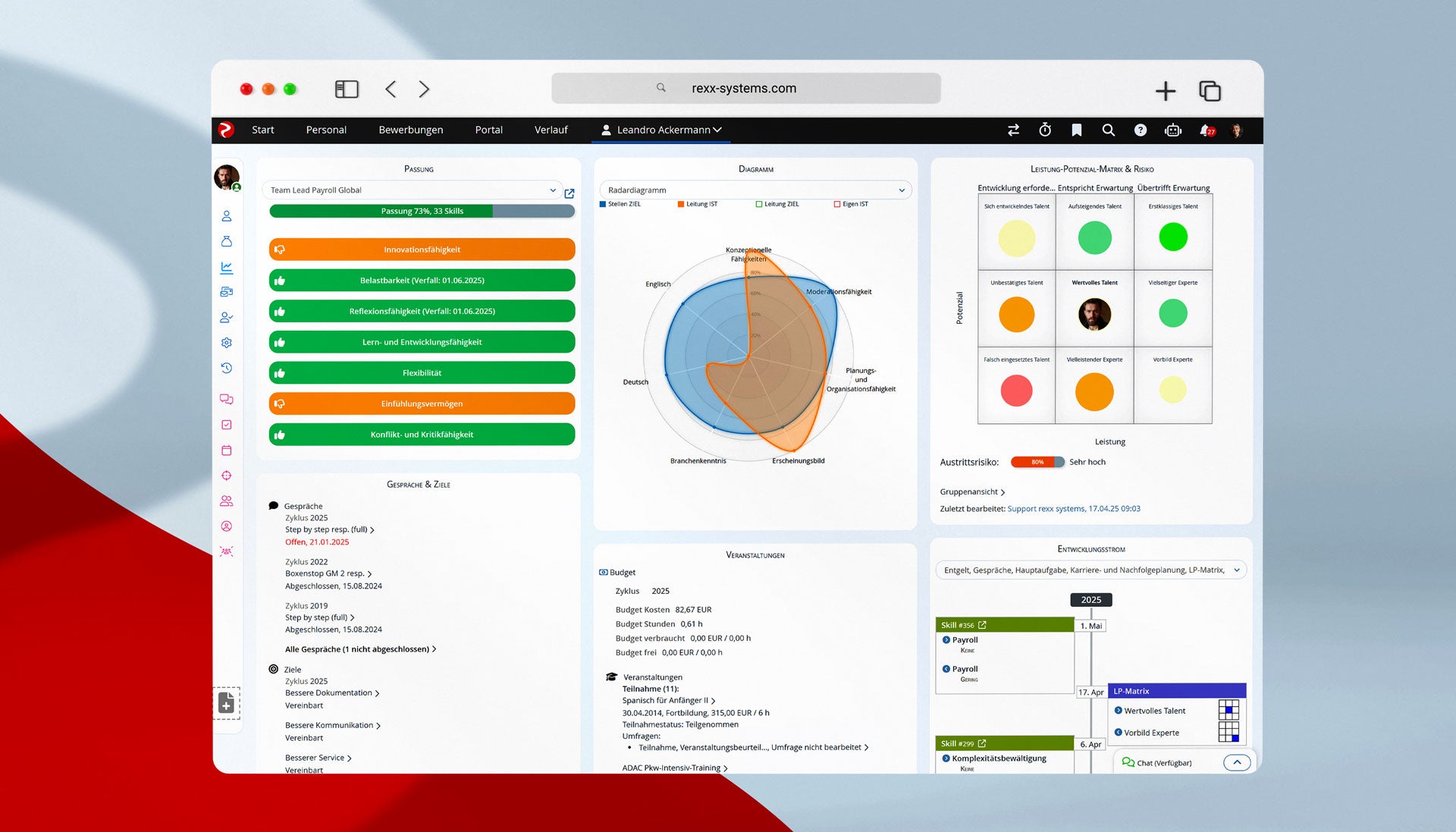The width and height of the screenshot is (1456, 832).
Task: Click the bookmark icon in top bar
Action: click(1076, 130)
